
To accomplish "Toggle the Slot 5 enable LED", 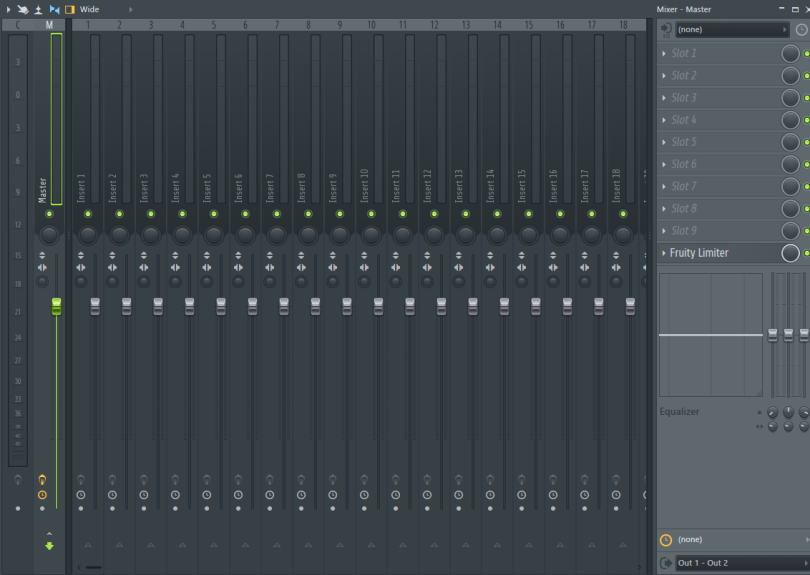I will pyautogui.click(x=806, y=143).
